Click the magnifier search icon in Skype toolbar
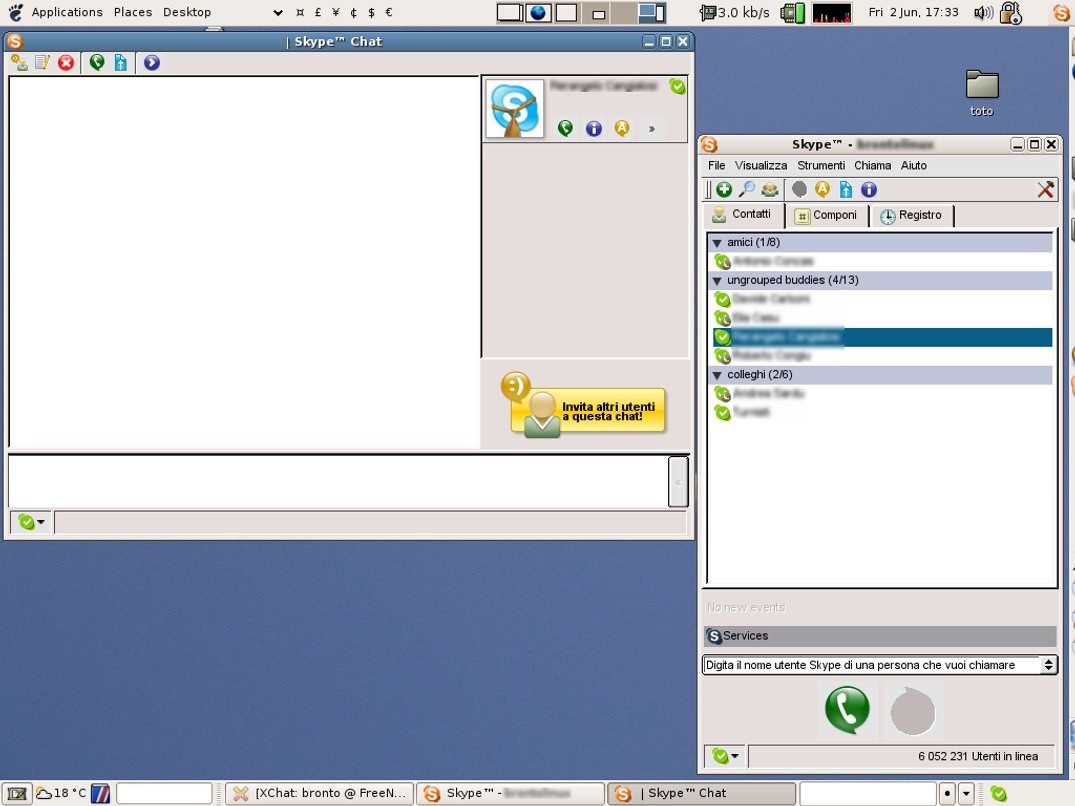This screenshot has width=1075, height=806. [747, 190]
